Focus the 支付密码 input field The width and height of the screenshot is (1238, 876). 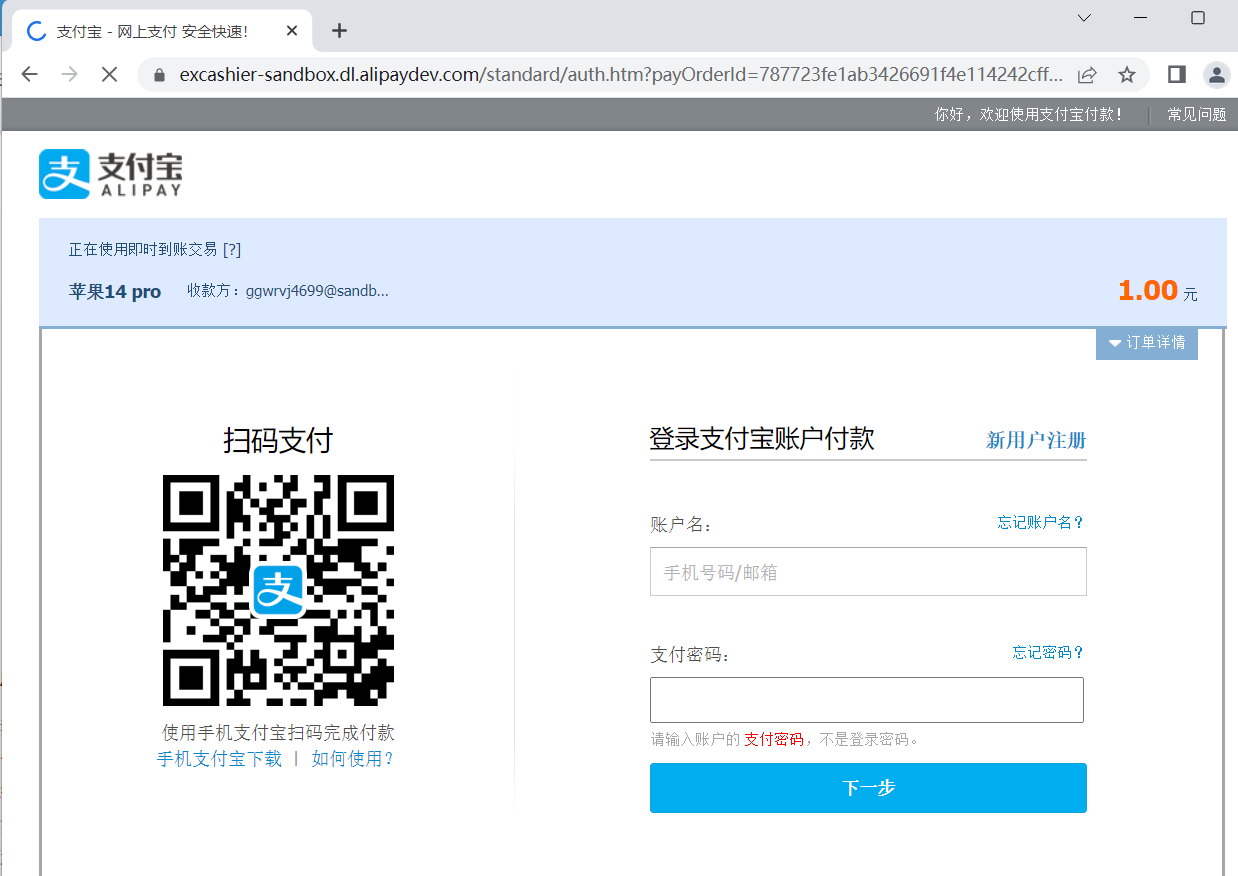867,700
